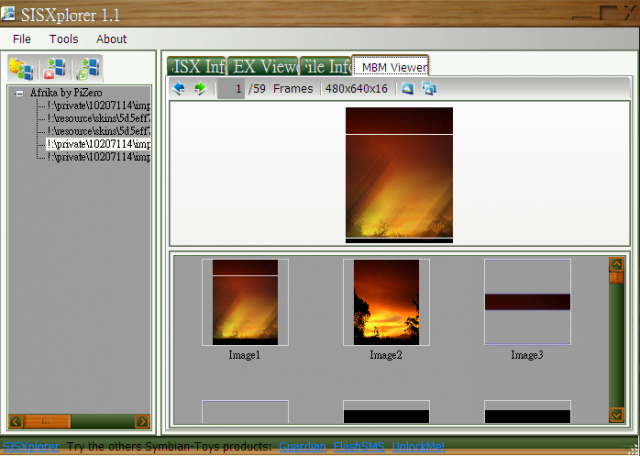Switch to the HEX Viewer tab

[263, 66]
